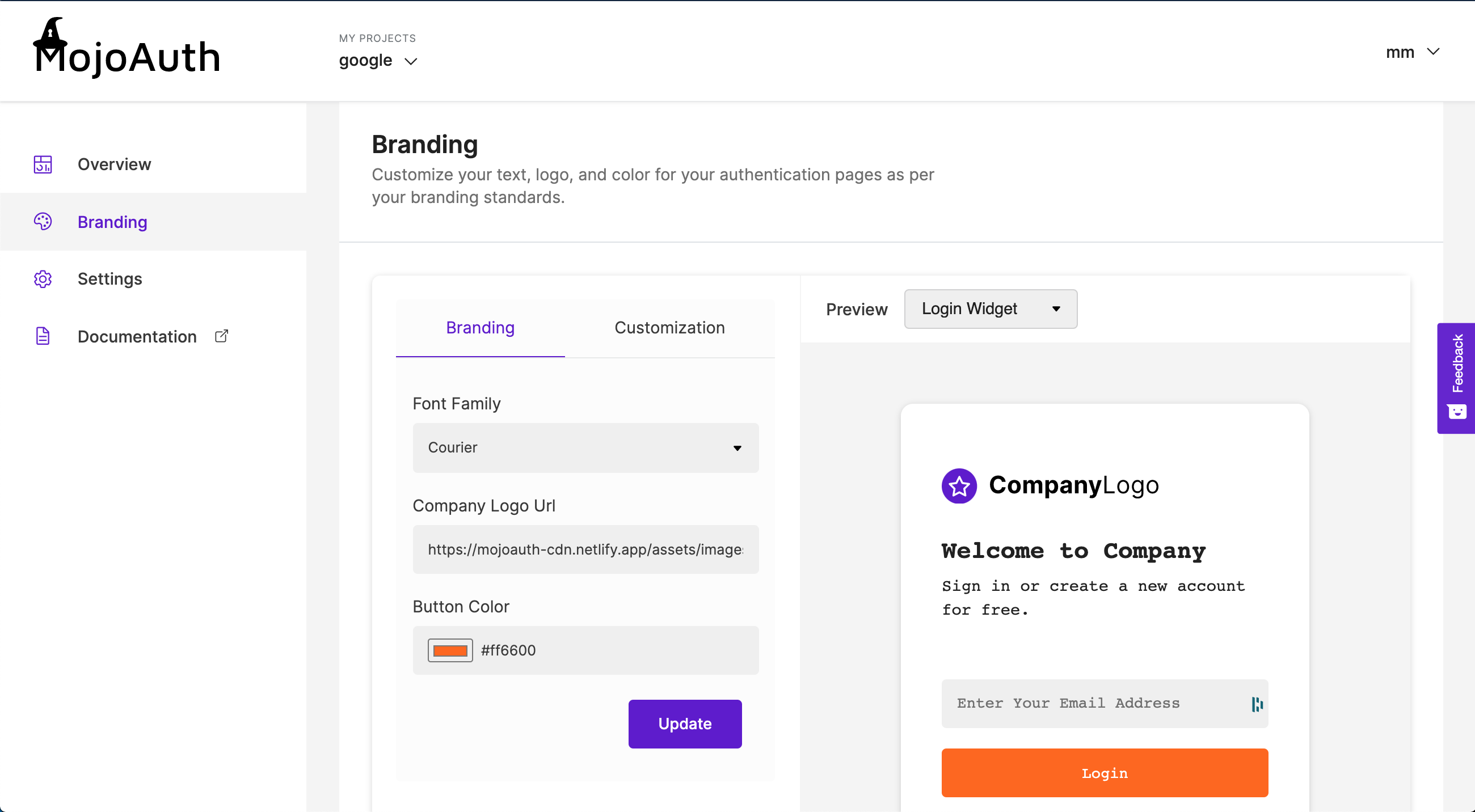Click the external-link icon beside Documentation
Image resolution: width=1475 pixels, height=812 pixels.
click(221, 336)
